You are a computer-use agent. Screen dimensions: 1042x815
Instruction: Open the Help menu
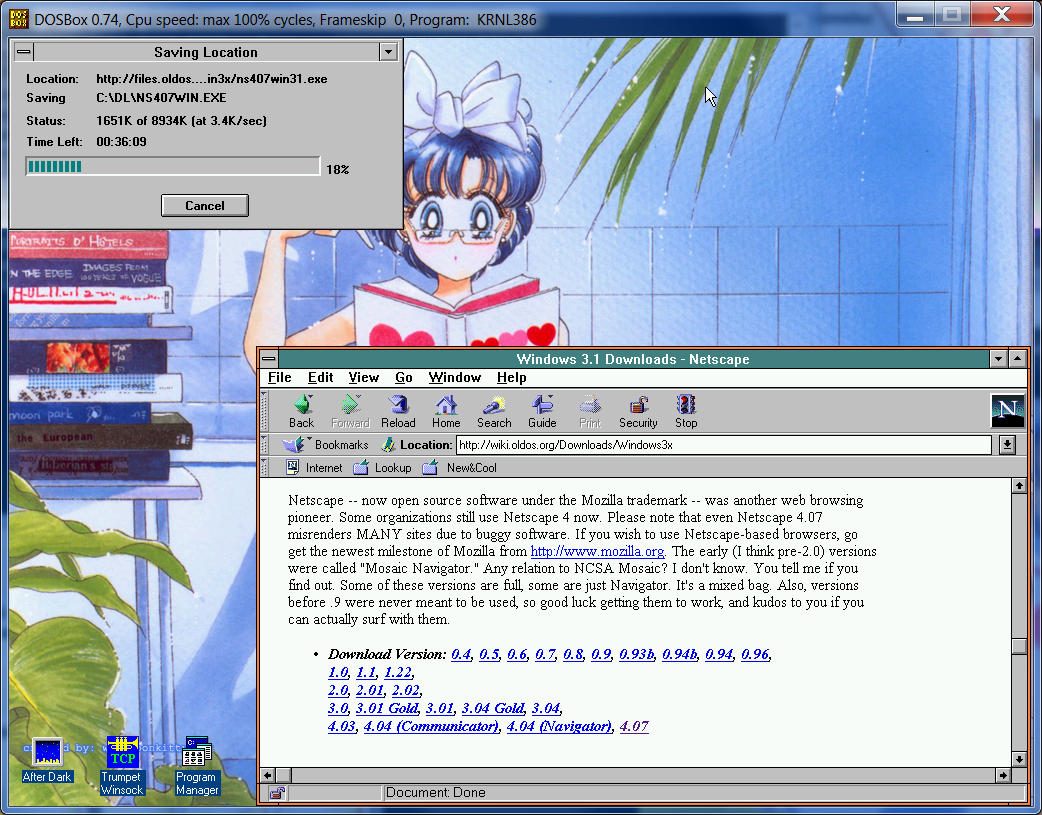(512, 378)
